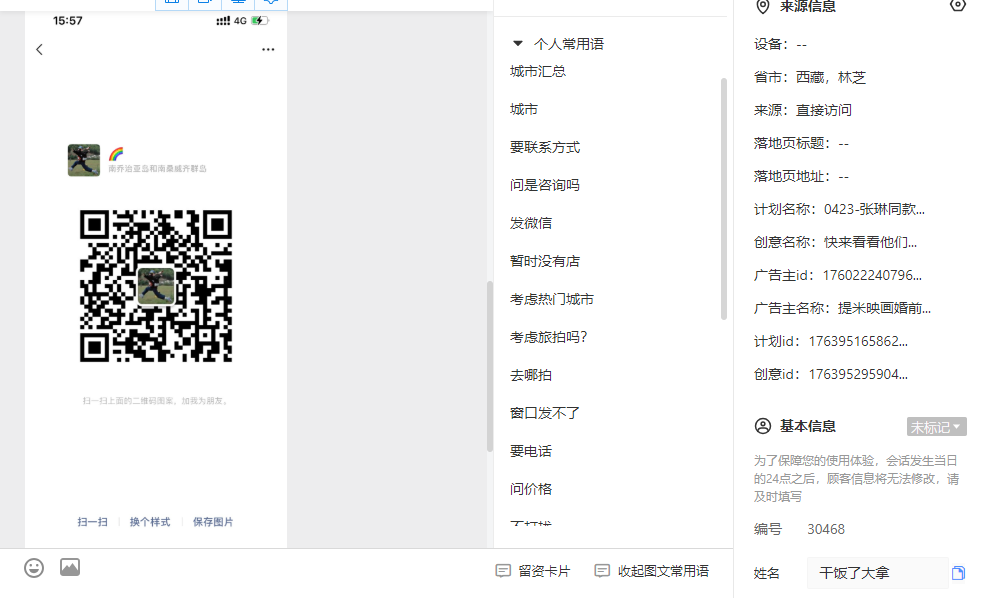The image size is (983, 598).
Task: Click the 姓名 field containing 干饭了大拿
Action: point(877,573)
